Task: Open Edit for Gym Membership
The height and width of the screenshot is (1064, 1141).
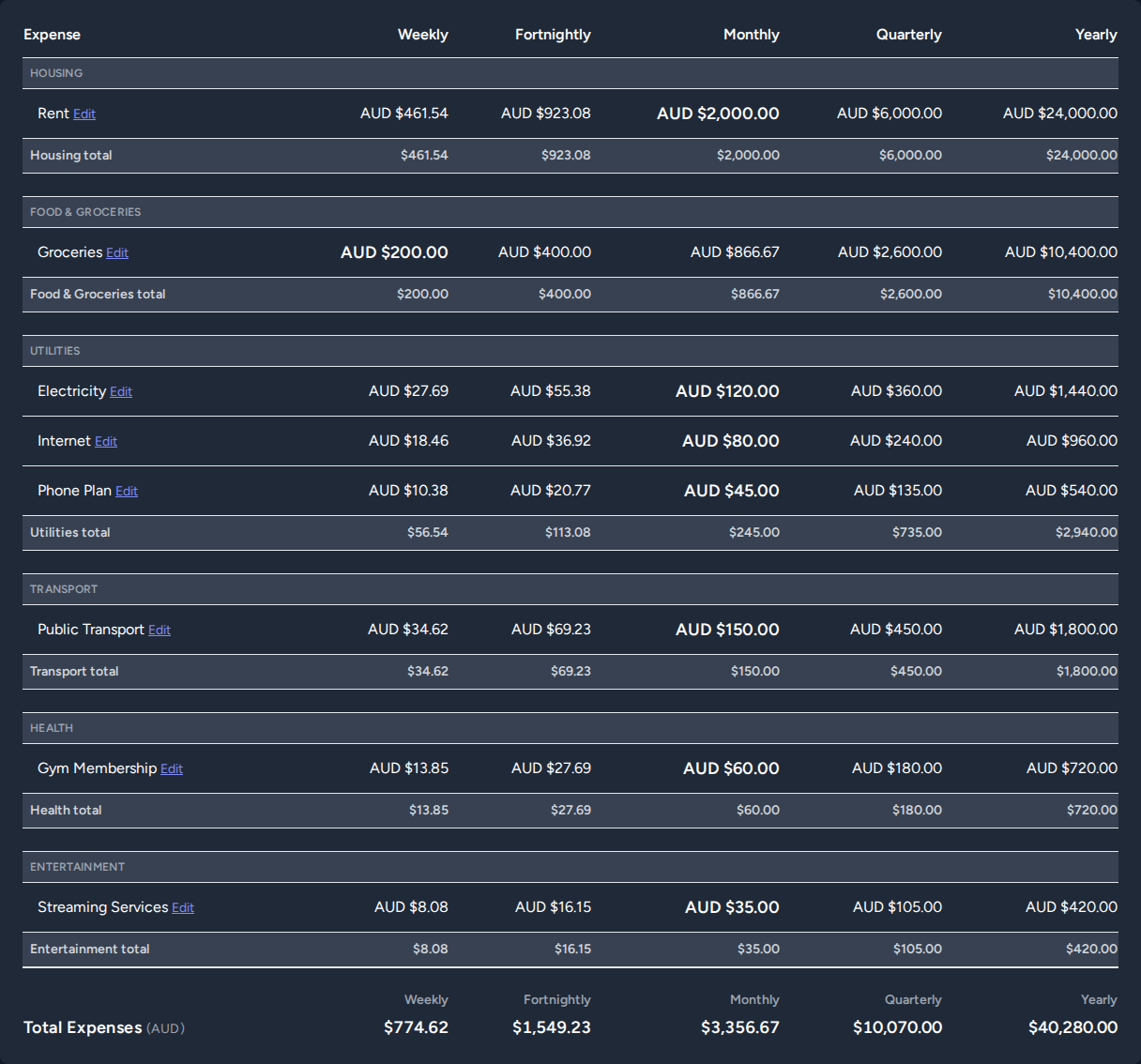Action: (x=172, y=768)
